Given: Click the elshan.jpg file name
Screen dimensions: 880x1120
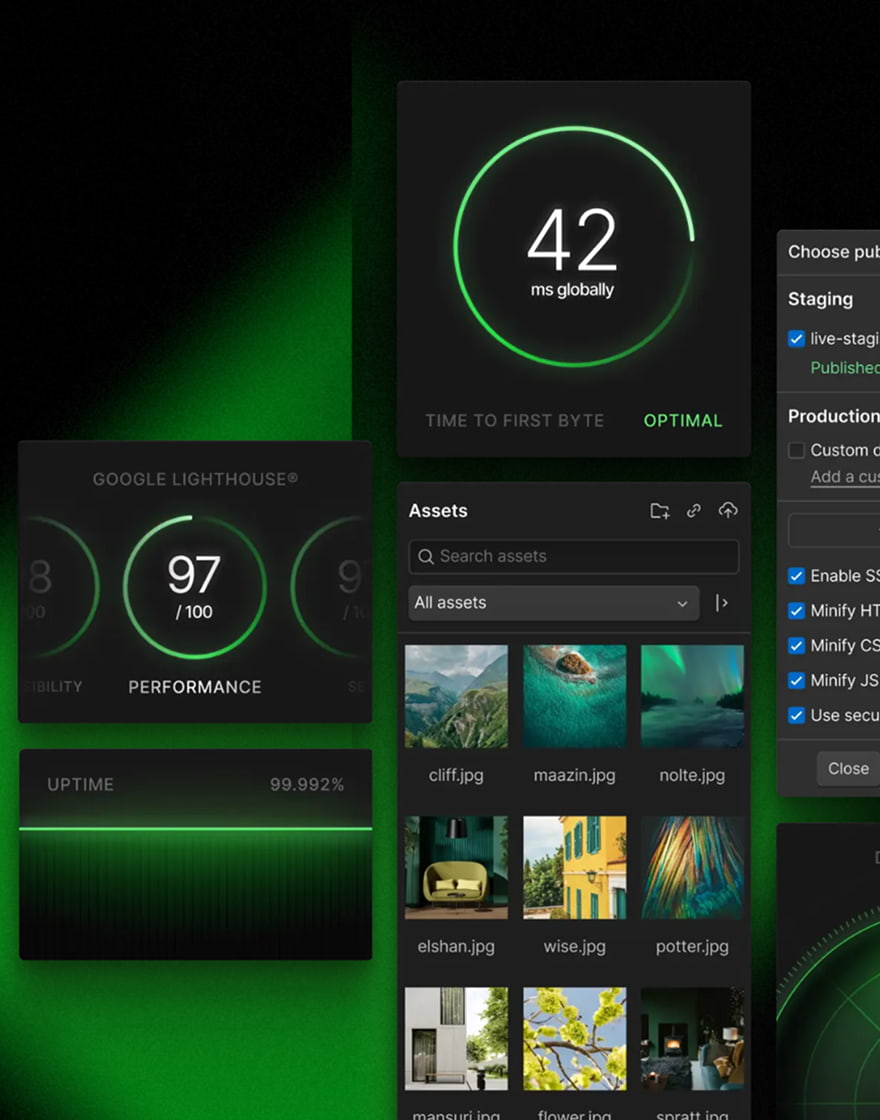Looking at the screenshot, I should [456, 946].
